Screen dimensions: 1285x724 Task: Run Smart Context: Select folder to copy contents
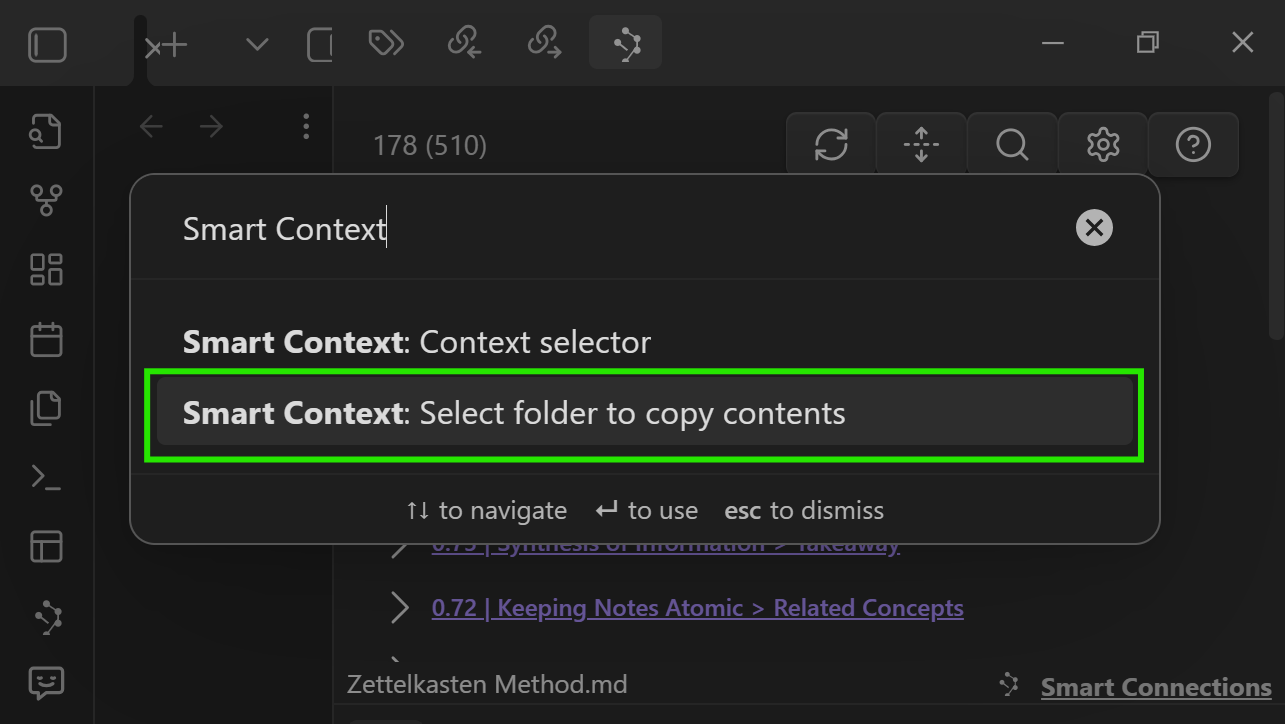[x=644, y=412]
